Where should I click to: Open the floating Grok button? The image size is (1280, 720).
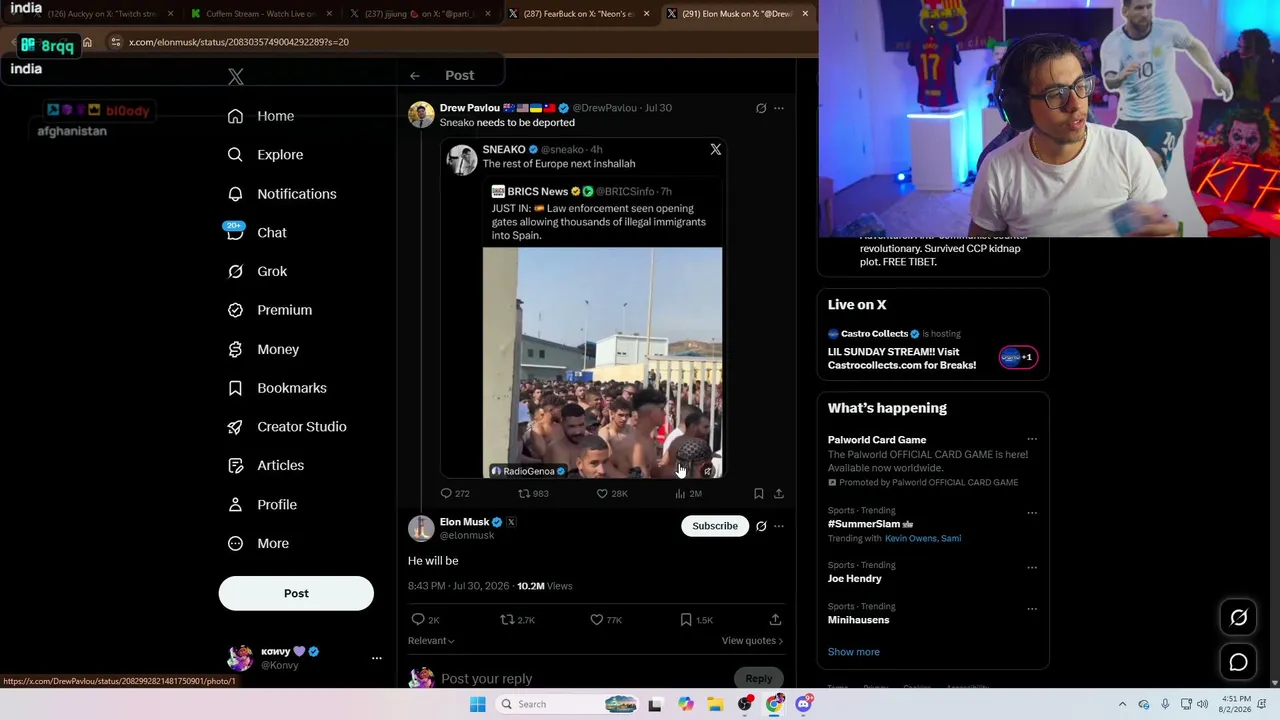point(1238,618)
